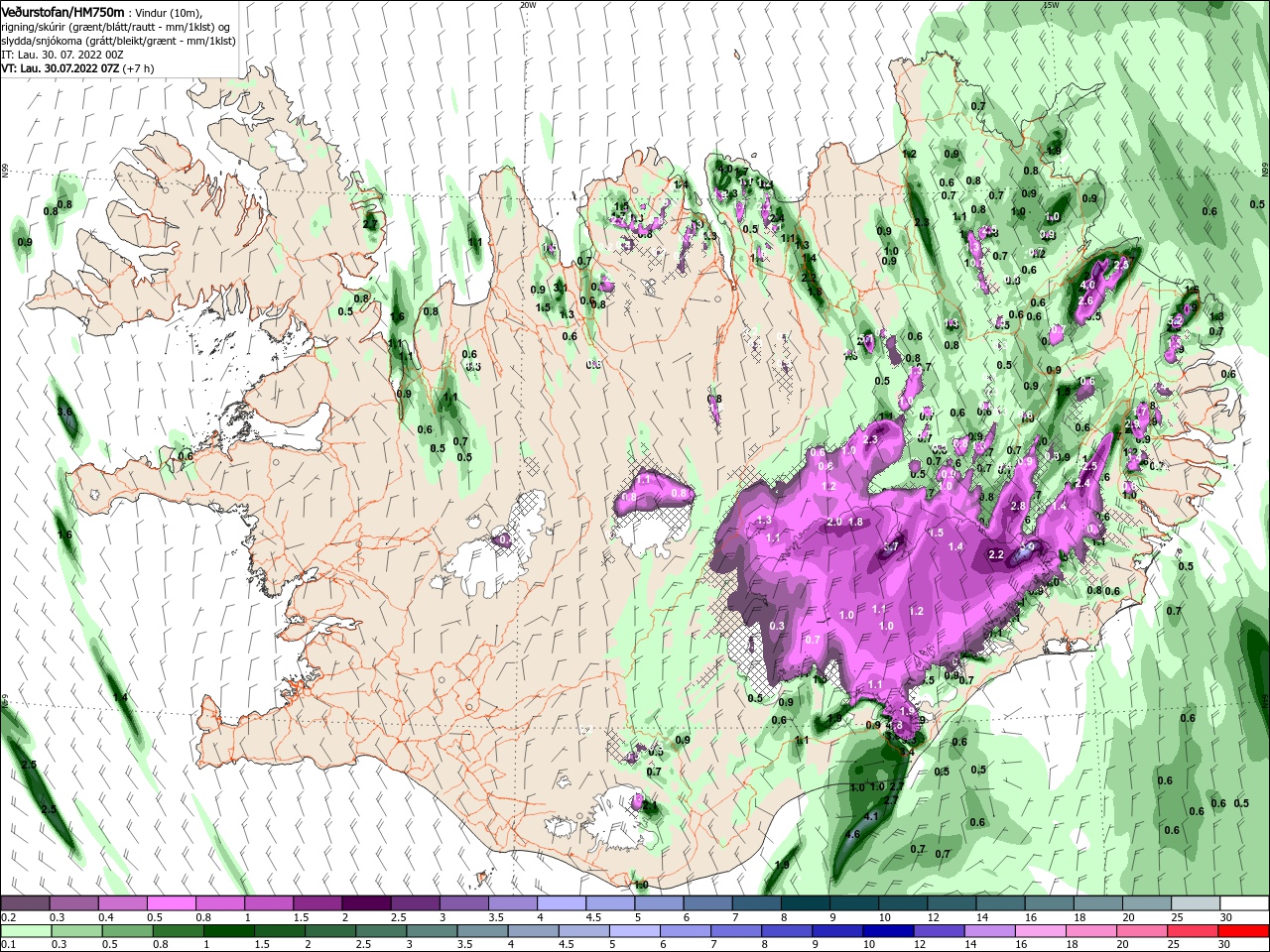
Task: Click the 4.6 precipitation value off the south coast
Action: pyautogui.click(x=851, y=834)
